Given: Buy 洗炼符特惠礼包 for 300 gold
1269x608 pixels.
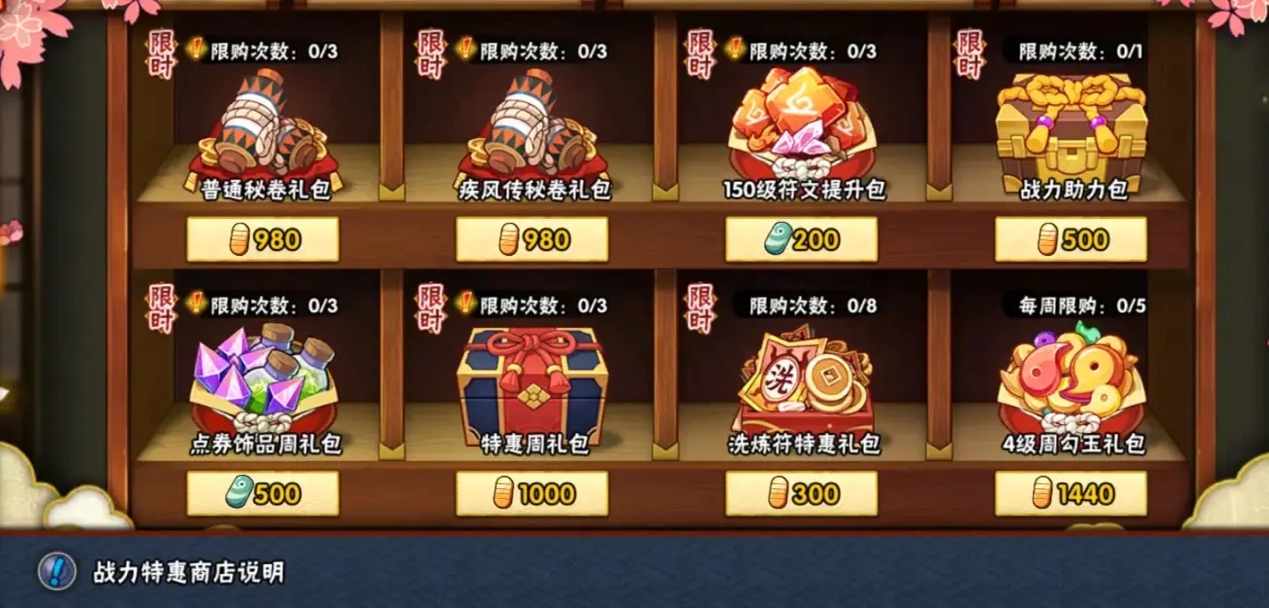Looking at the screenshot, I should click(802, 494).
